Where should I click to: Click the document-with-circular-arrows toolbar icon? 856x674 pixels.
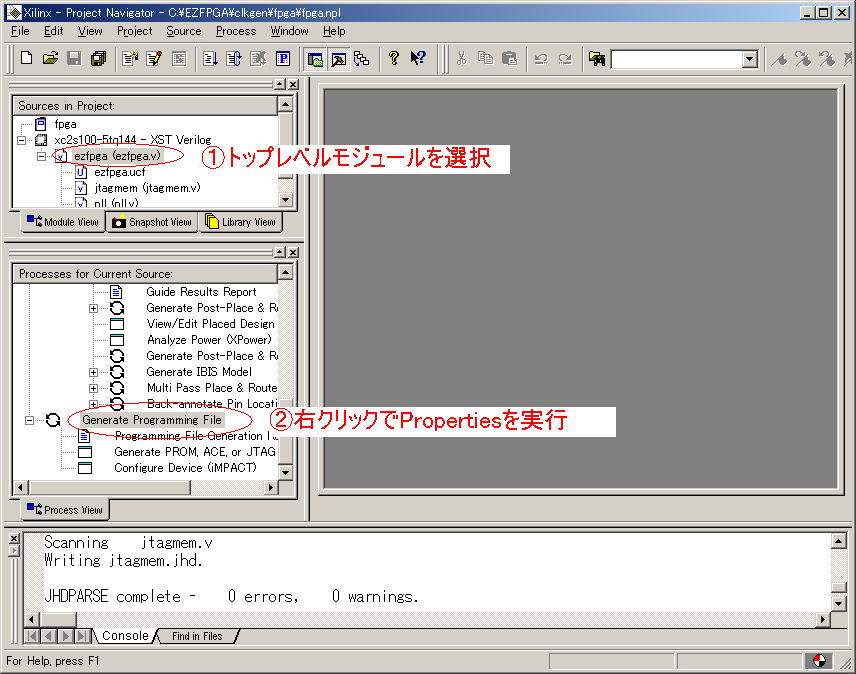(234, 58)
